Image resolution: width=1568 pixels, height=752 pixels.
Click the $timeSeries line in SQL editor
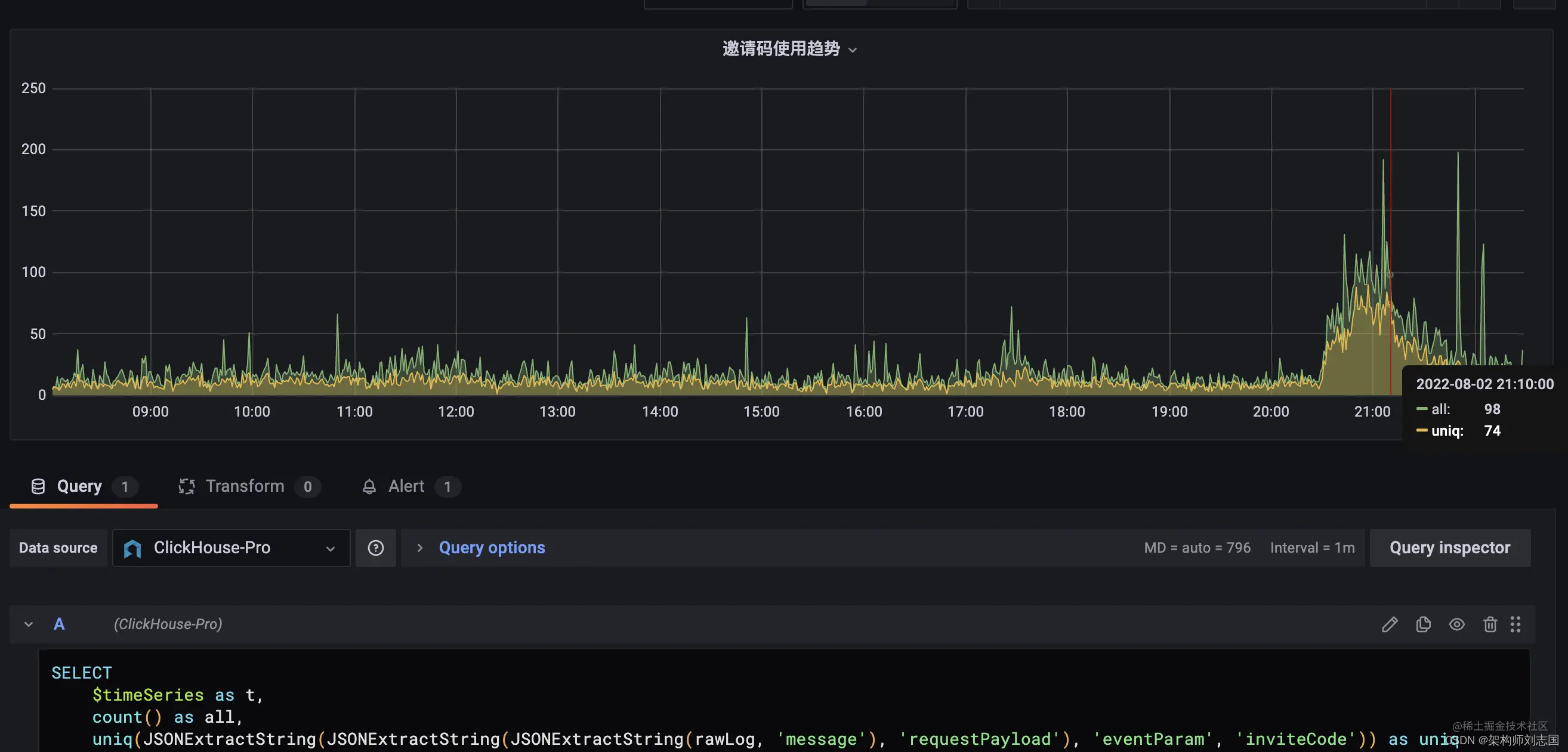click(178, 695)
